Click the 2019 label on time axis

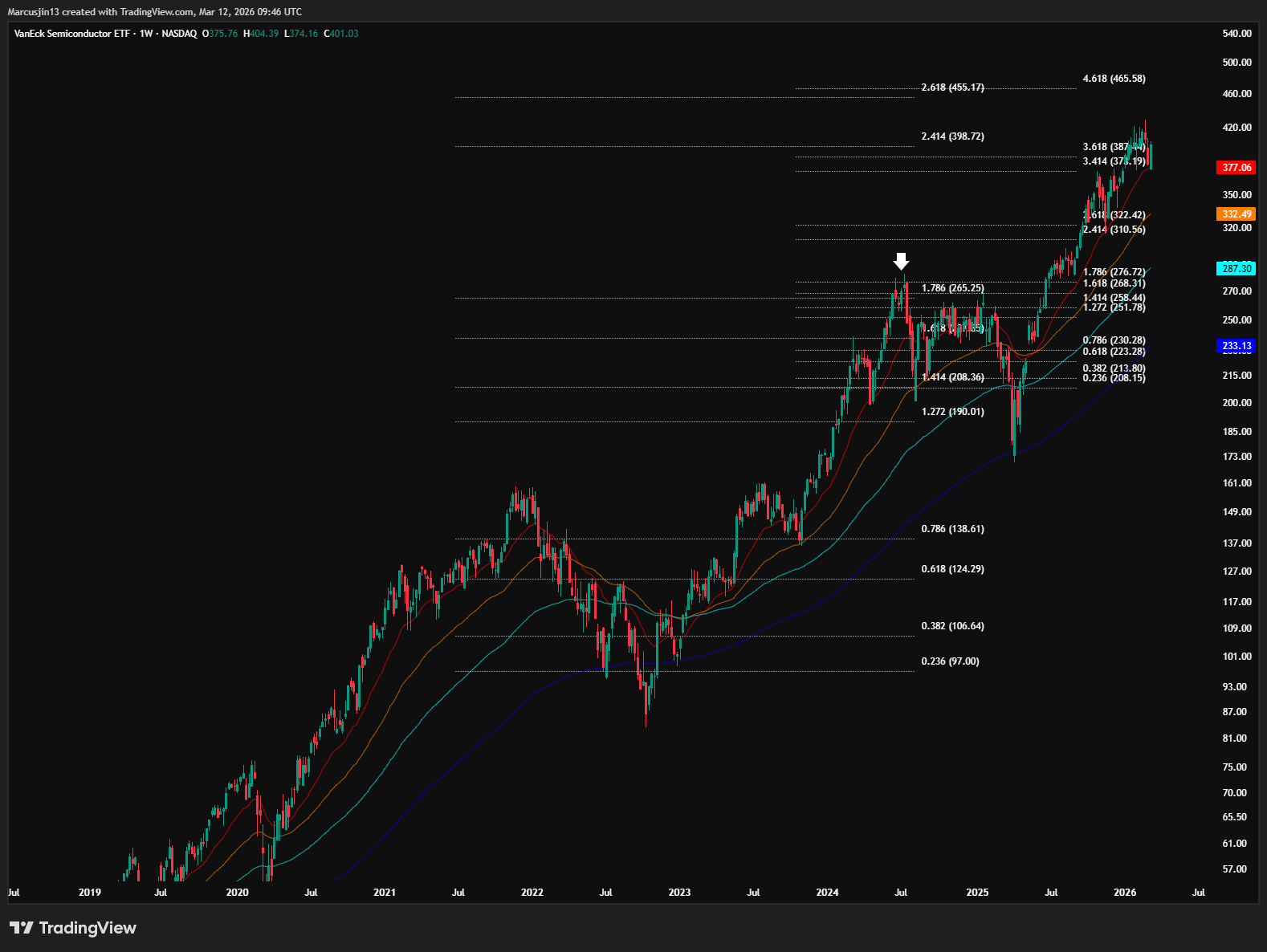[x=90, y=893]
